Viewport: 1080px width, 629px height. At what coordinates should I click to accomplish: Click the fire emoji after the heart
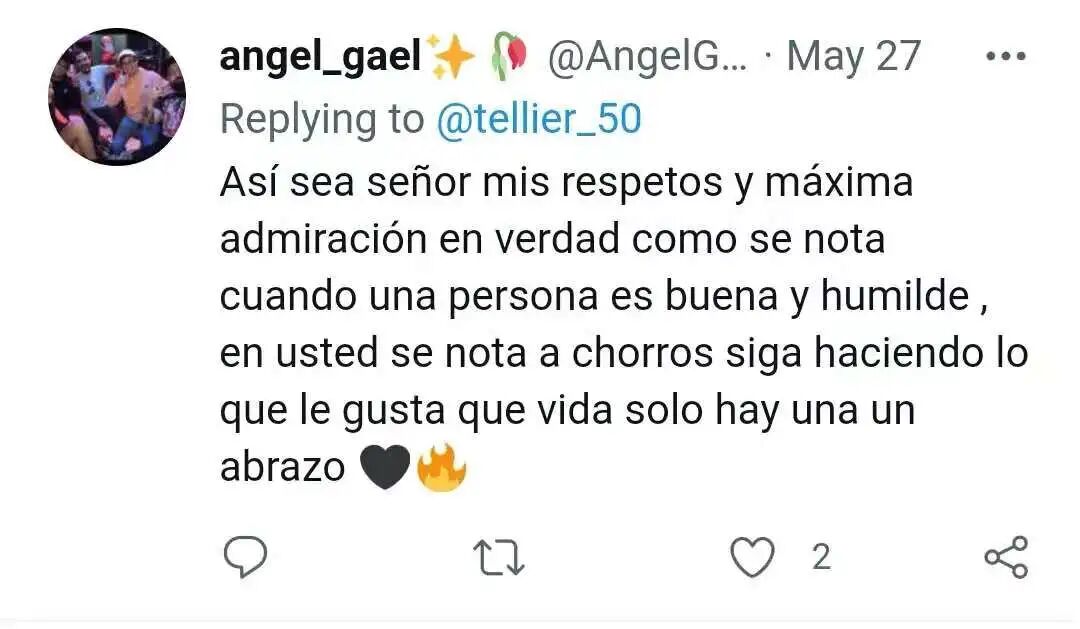442,467
